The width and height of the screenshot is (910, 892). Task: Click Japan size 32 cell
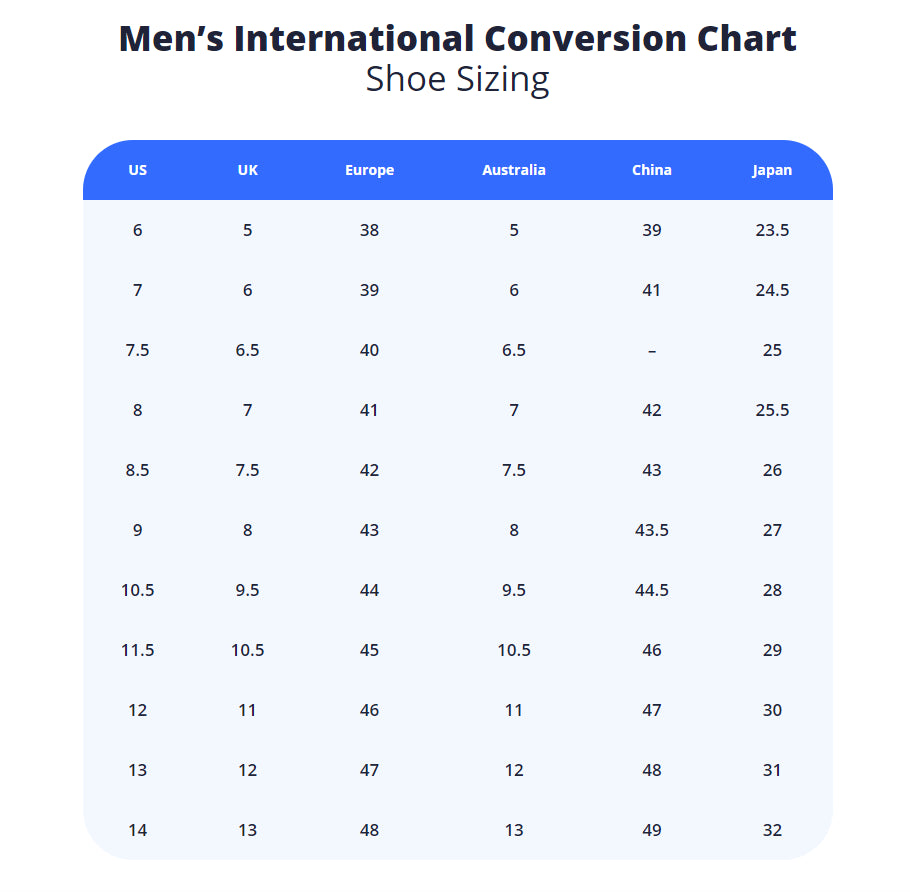(772, 830)
